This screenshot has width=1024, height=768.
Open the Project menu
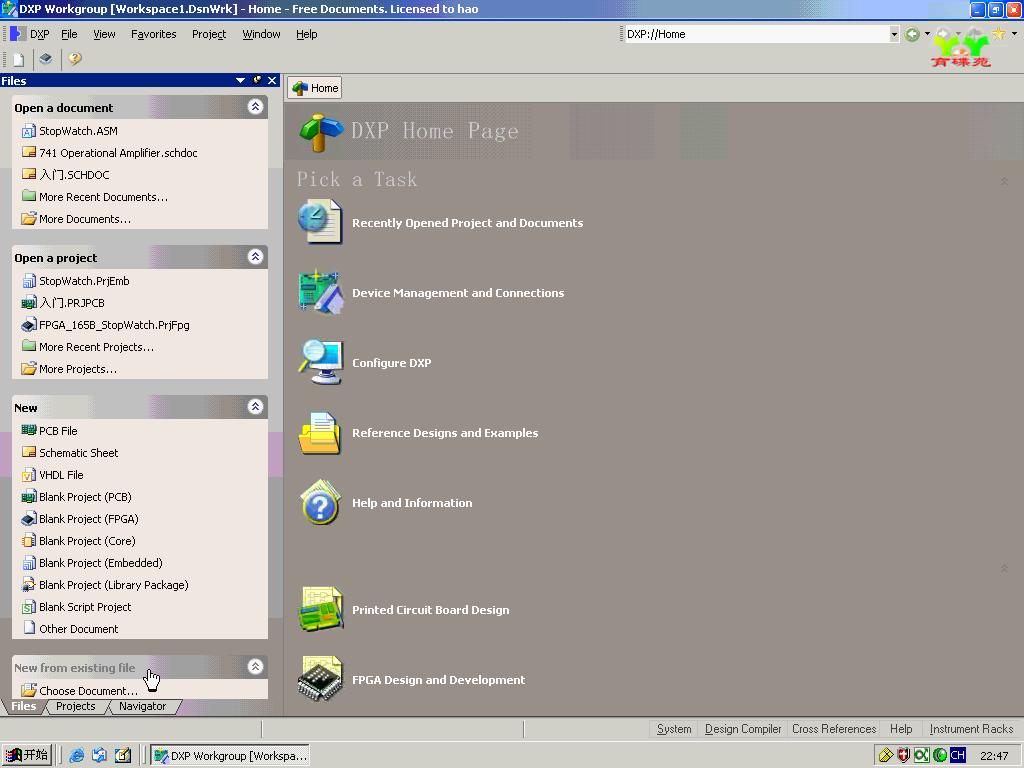pos(209,34)
